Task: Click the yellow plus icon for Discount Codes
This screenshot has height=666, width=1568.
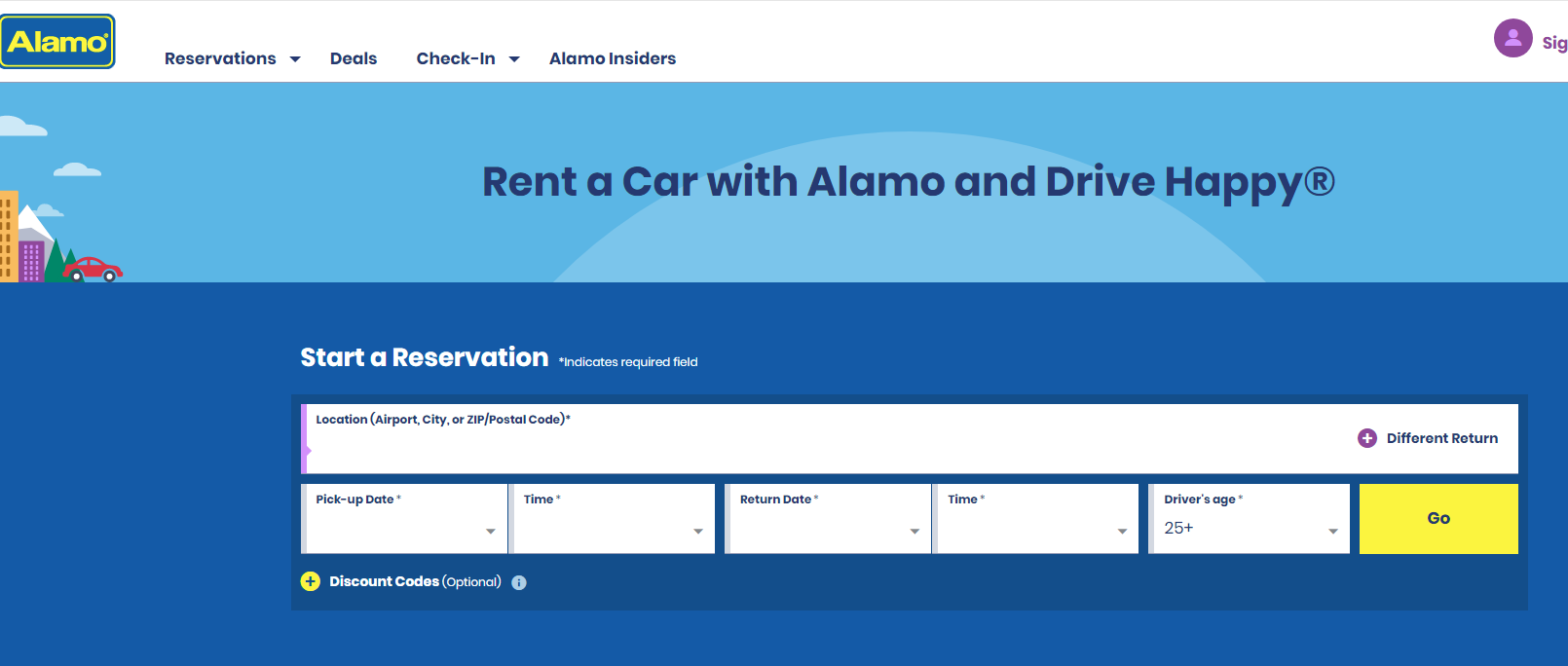Action: pos(311,581)
